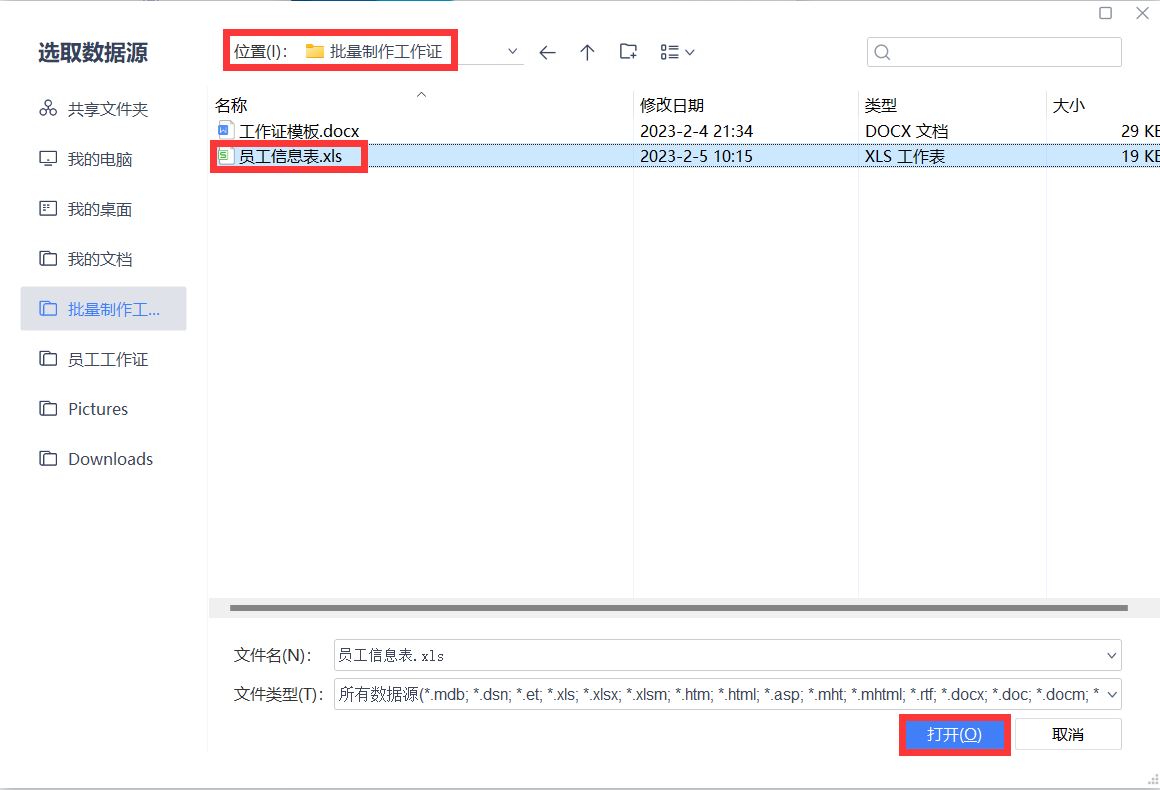Expand the location path dropdown arrow
Image resolution: width=1160 pixels, height=790 pixels.
512,51
